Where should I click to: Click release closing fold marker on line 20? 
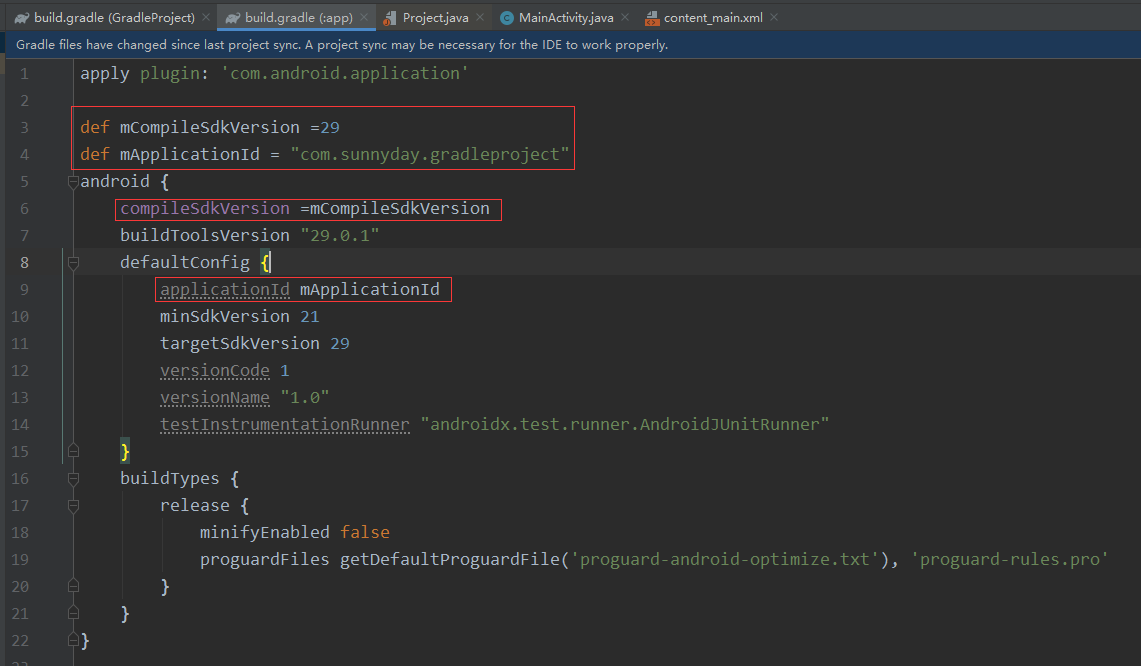73,586
